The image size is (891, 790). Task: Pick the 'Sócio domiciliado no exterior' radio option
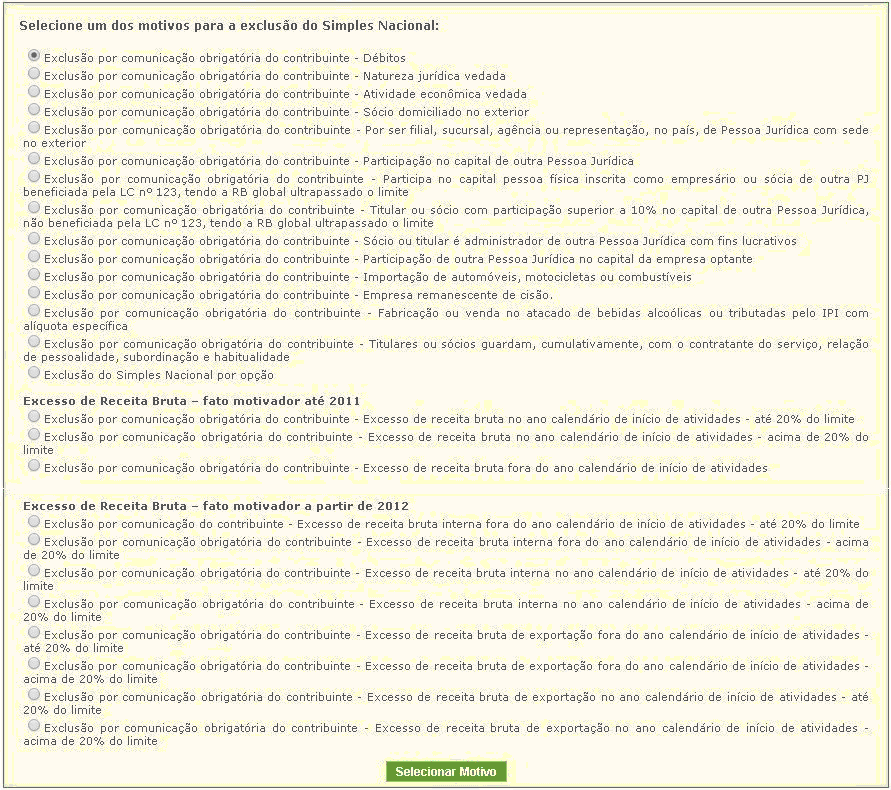[34, 109]
